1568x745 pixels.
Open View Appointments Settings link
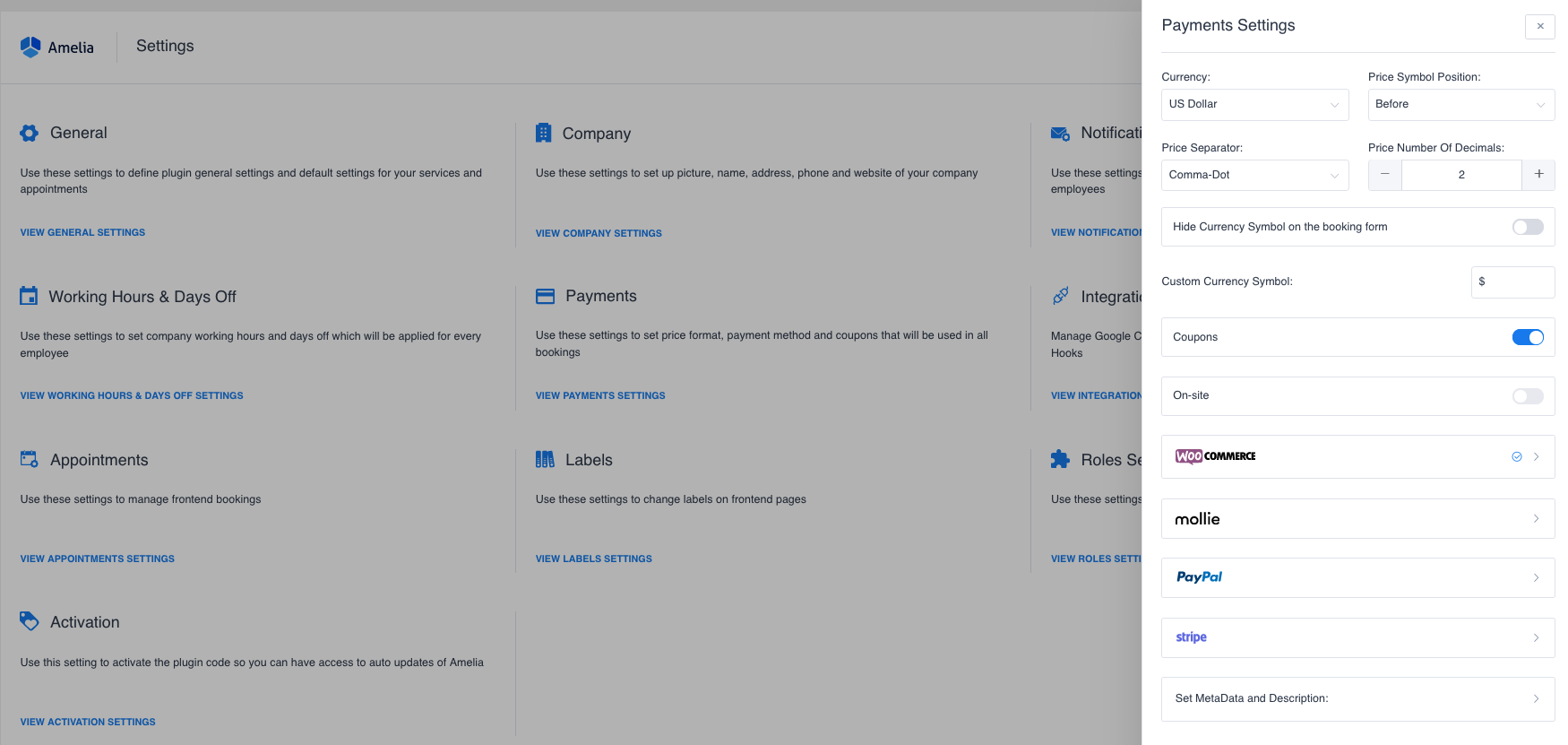[98, 559]
